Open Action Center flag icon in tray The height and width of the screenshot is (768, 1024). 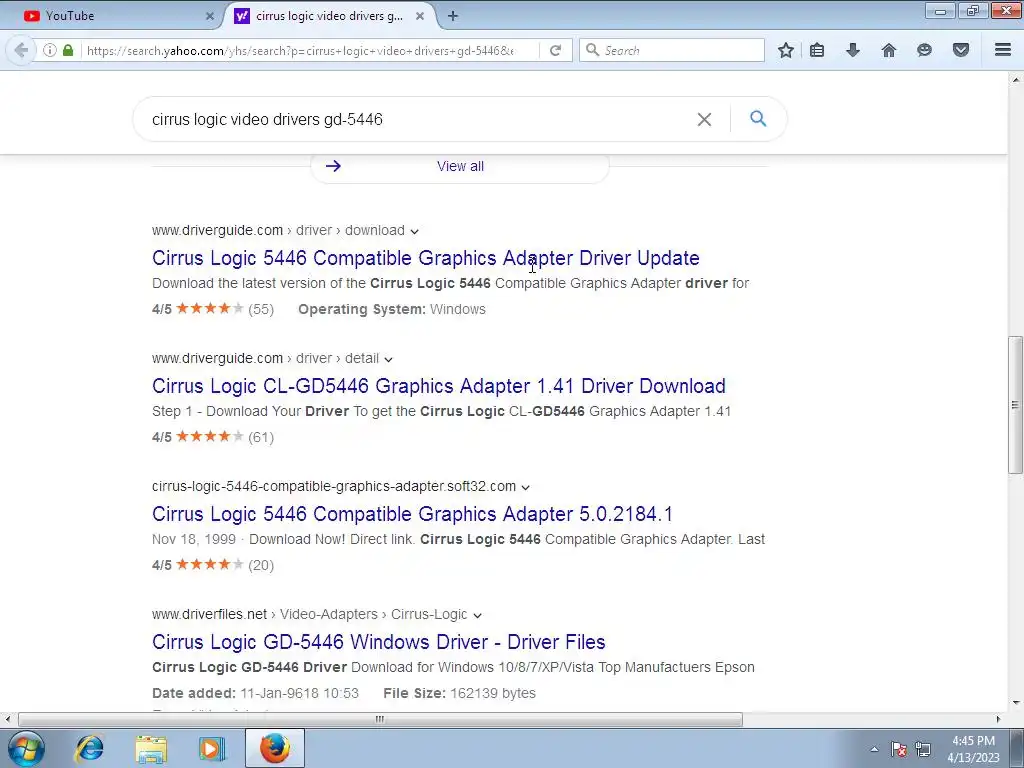[x=899, y=749]
